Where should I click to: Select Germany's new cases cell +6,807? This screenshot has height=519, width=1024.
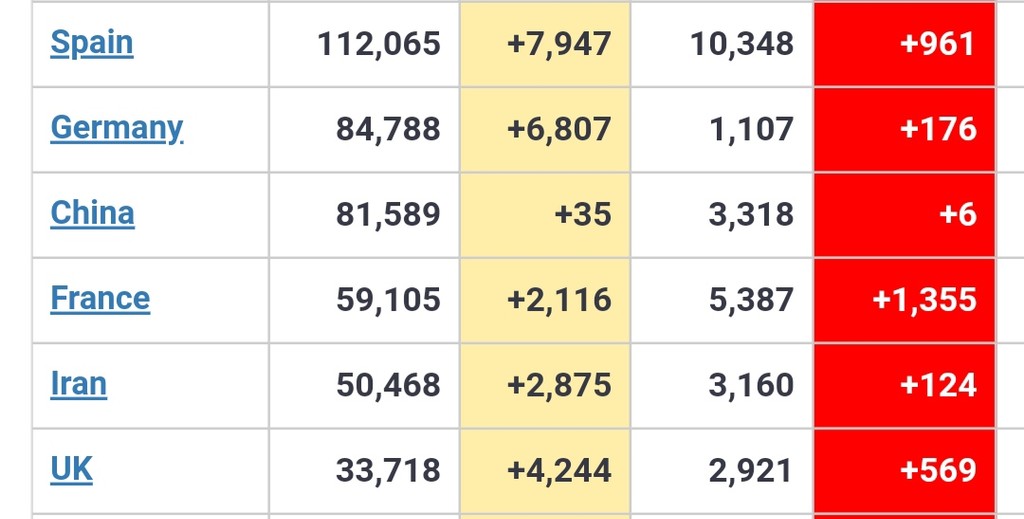point(558,129)
